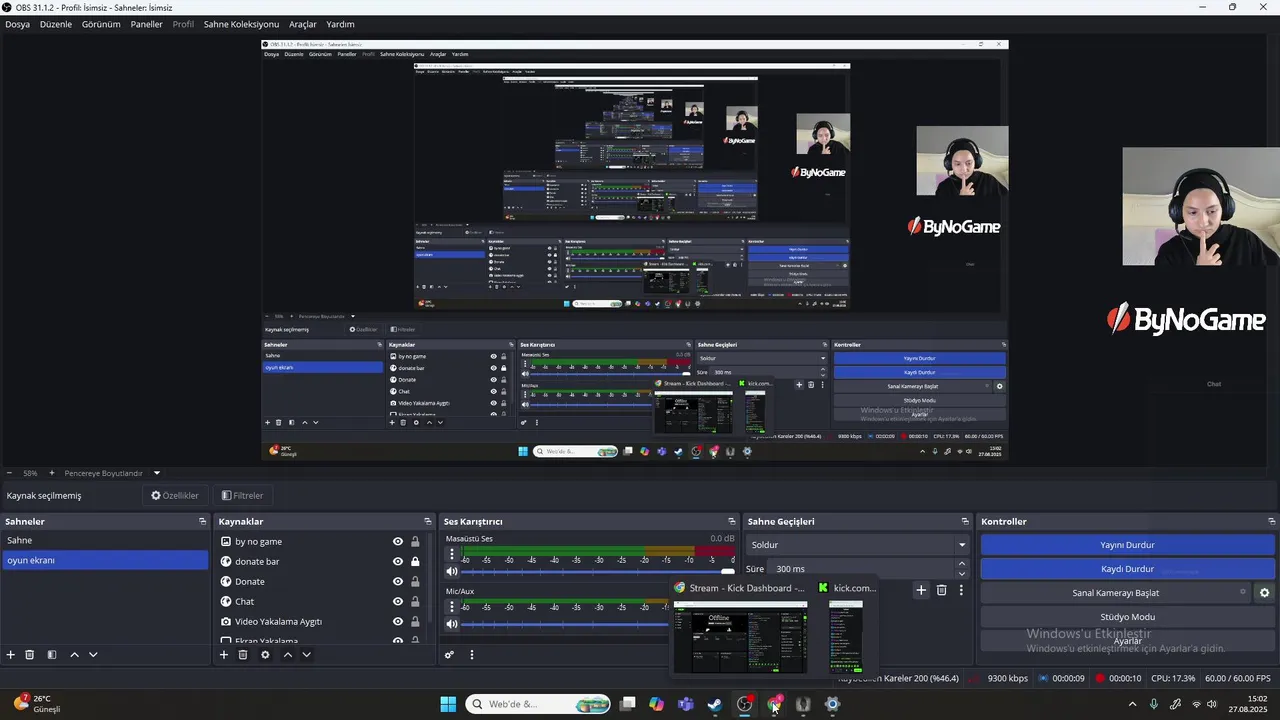Mute Mic/Aux speaker icon
The width and height of the screenshot is (1280, 720).
click(x=452, y=624)
